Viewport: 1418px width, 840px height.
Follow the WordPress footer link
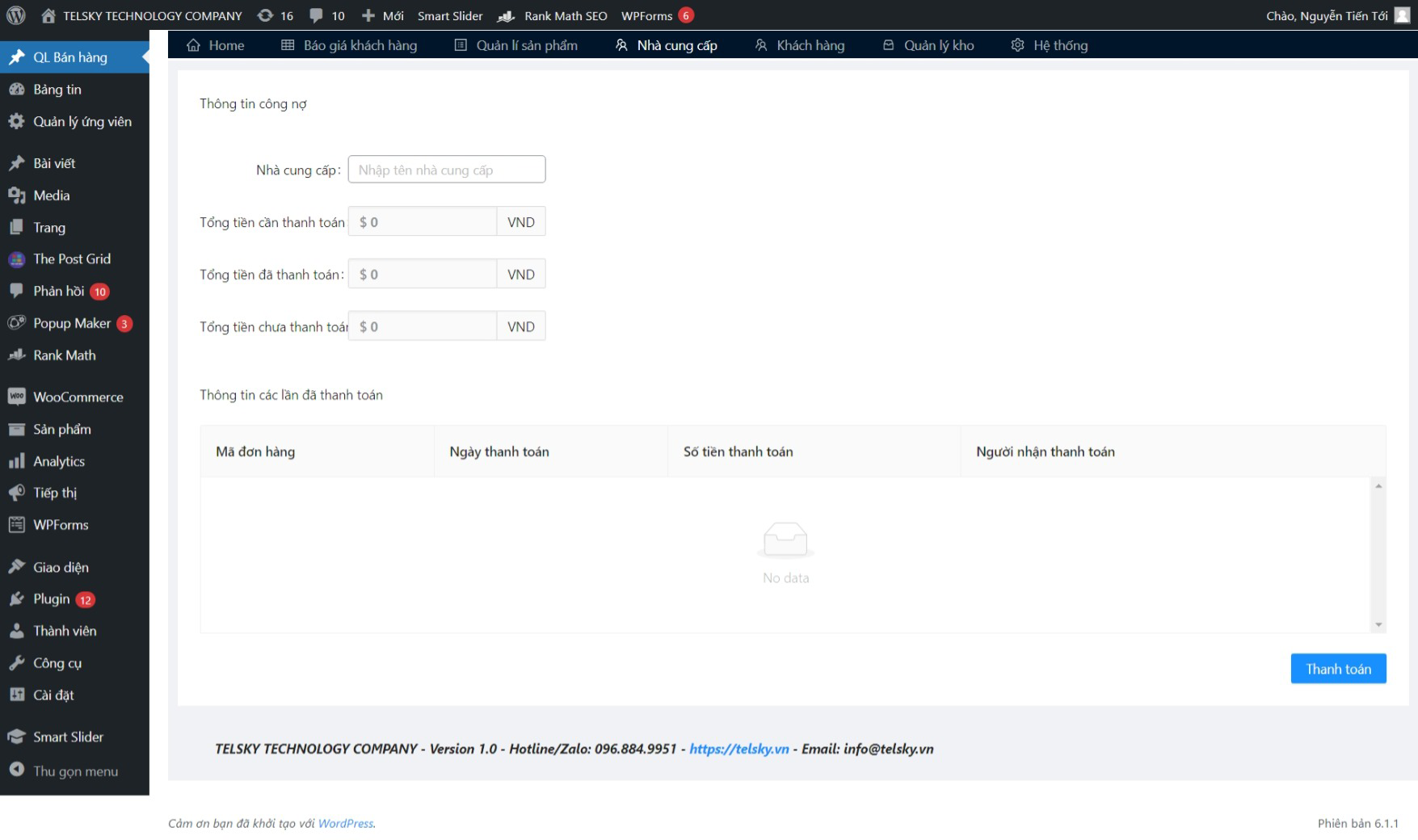tap(346, 824)
